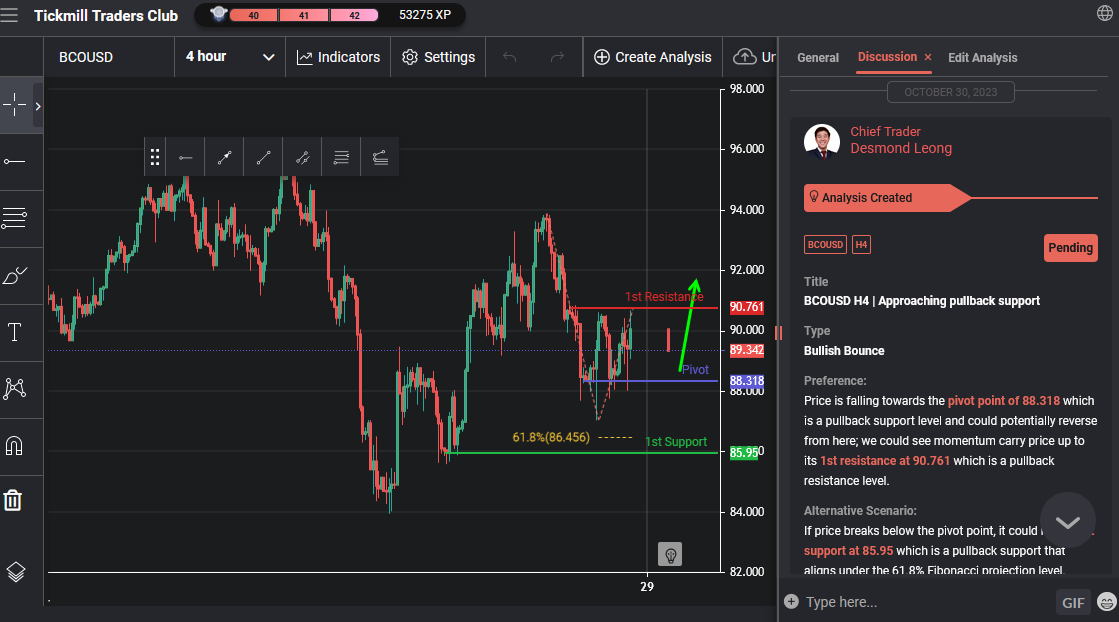Open the GIF picker
1119x622 pixels.
(1073, 603)
